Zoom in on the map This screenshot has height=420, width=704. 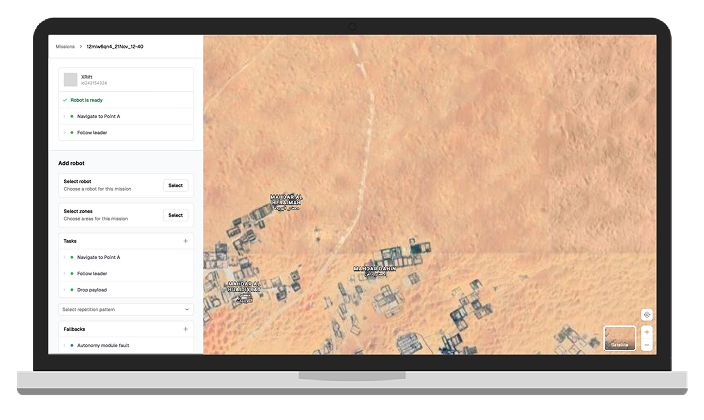click(647, 332)
